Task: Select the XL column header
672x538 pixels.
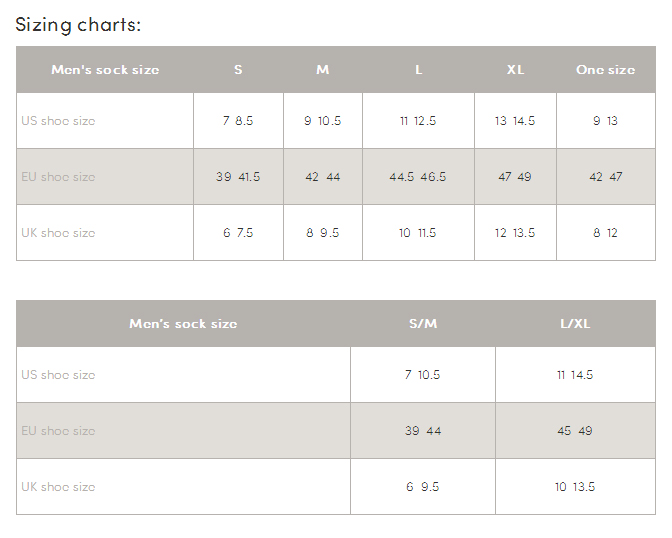Action: coord(515,70)
